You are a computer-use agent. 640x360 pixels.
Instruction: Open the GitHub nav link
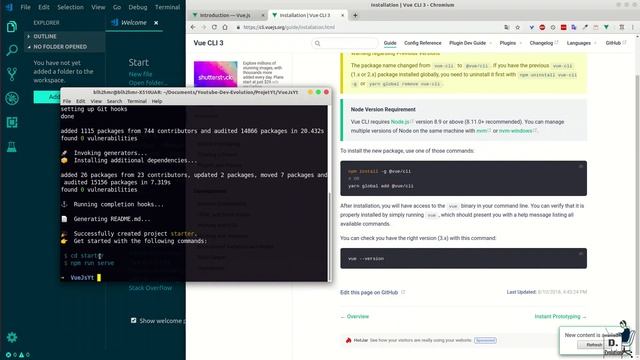tap(616, 43)
